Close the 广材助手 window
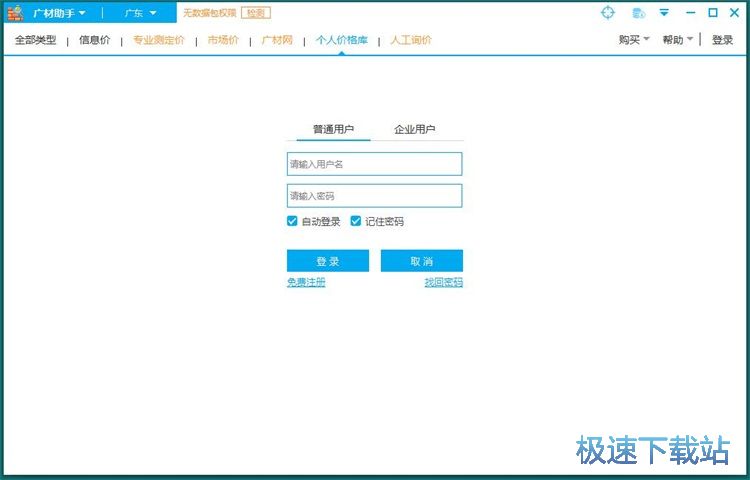The image size is (750, 480). click(x=734, y=13)
